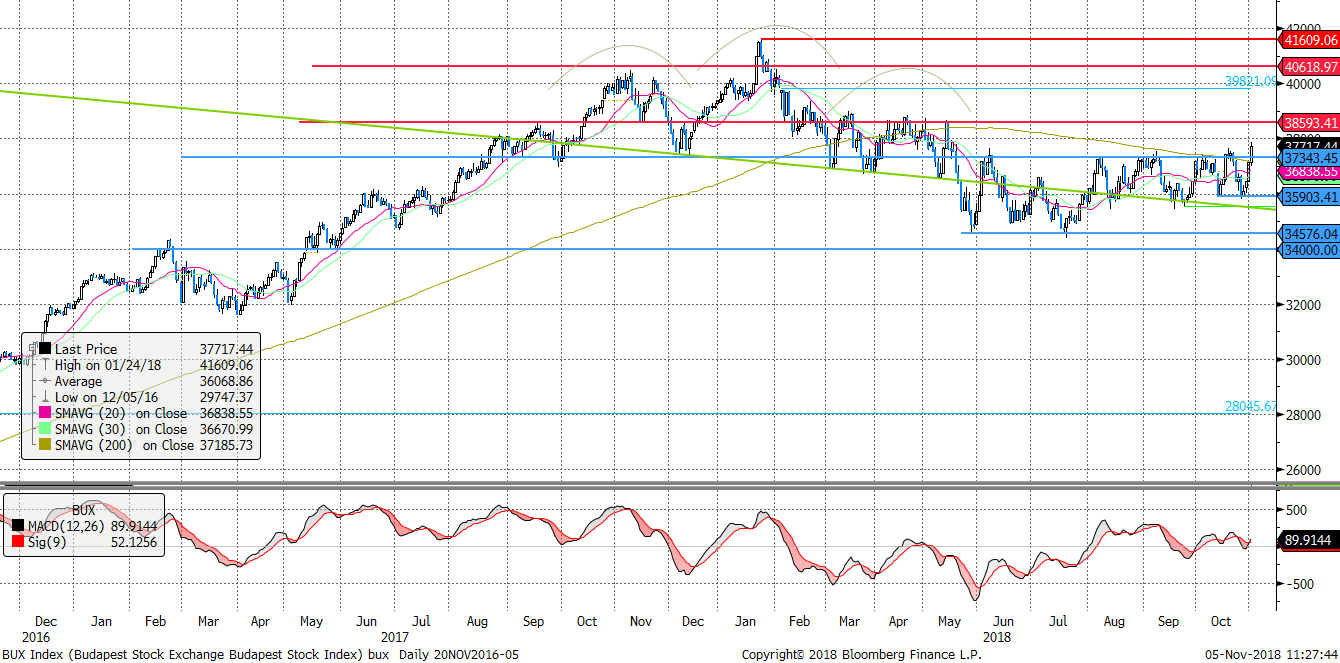This screenshot has width=1340, height=663.
Task: Click the blue 34000.00 support tag
Action: pyautogui.click(x=1310, y=249)
